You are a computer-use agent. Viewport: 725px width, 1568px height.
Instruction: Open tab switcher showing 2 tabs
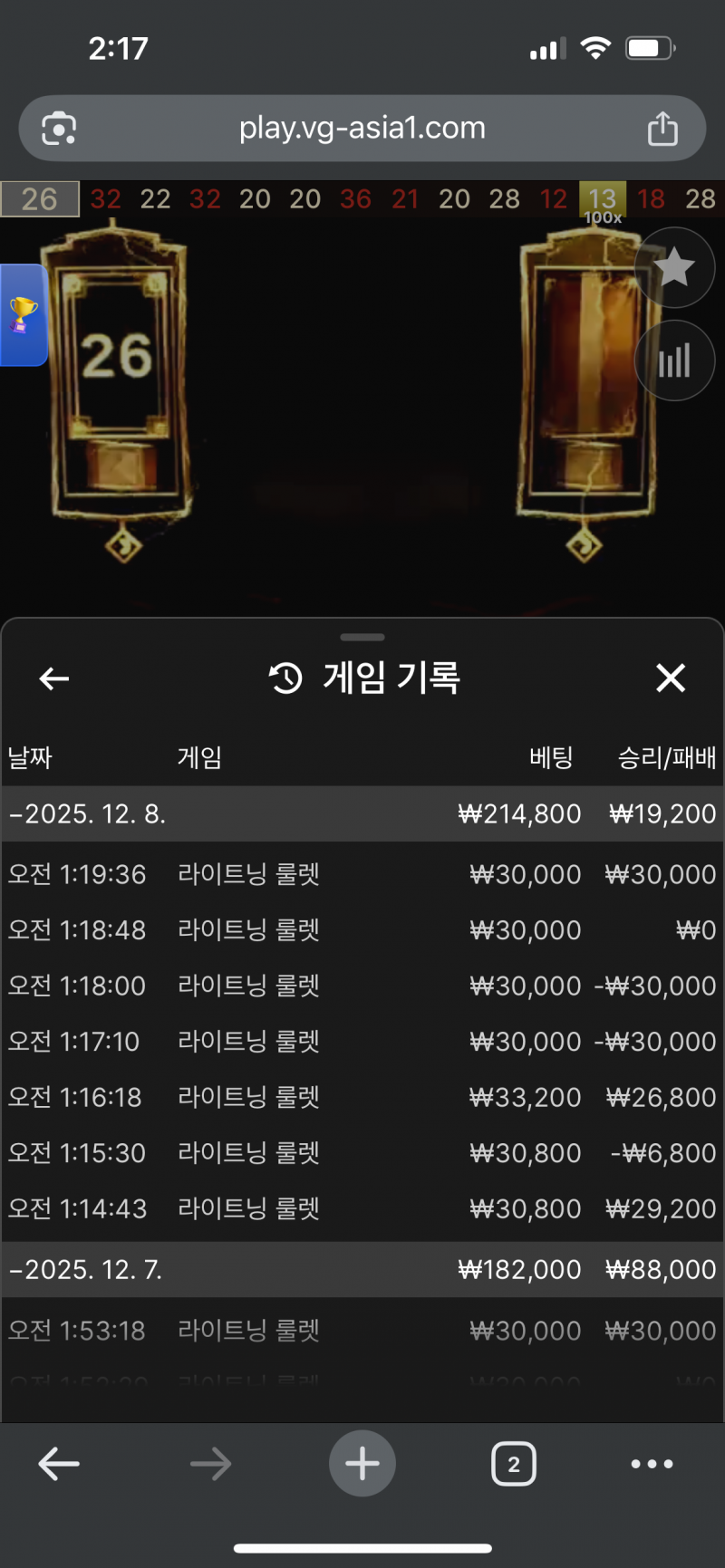[514, 1464]
